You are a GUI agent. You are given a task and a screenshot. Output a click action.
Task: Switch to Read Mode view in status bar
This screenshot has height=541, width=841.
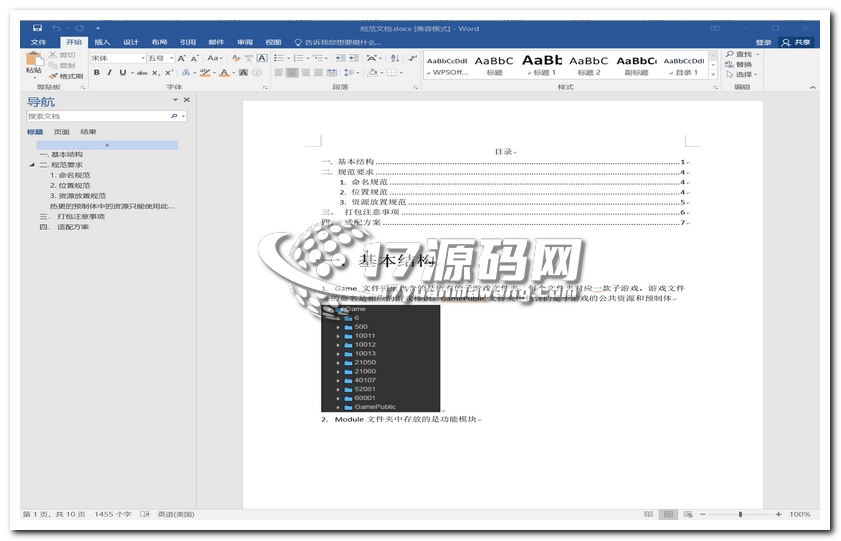(x=648, y=514)
